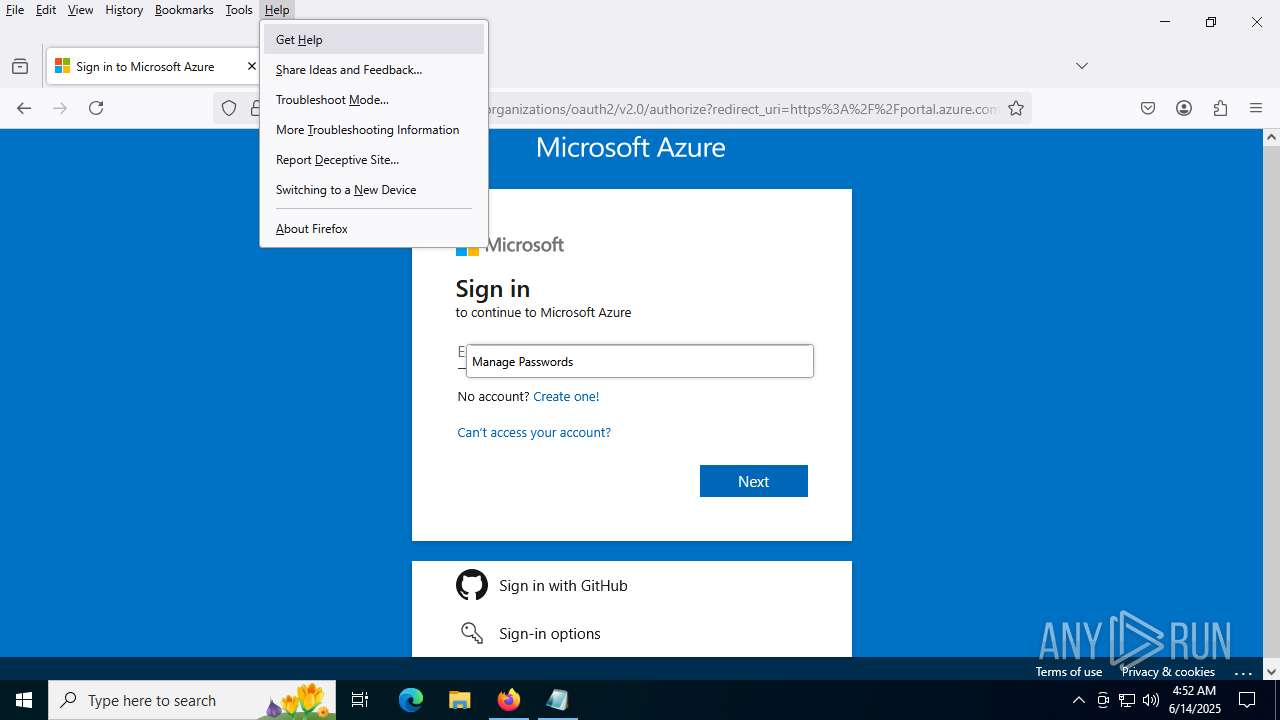Open the Windows notification center
Screen dimensions: 1280x720
(1247, 700)
